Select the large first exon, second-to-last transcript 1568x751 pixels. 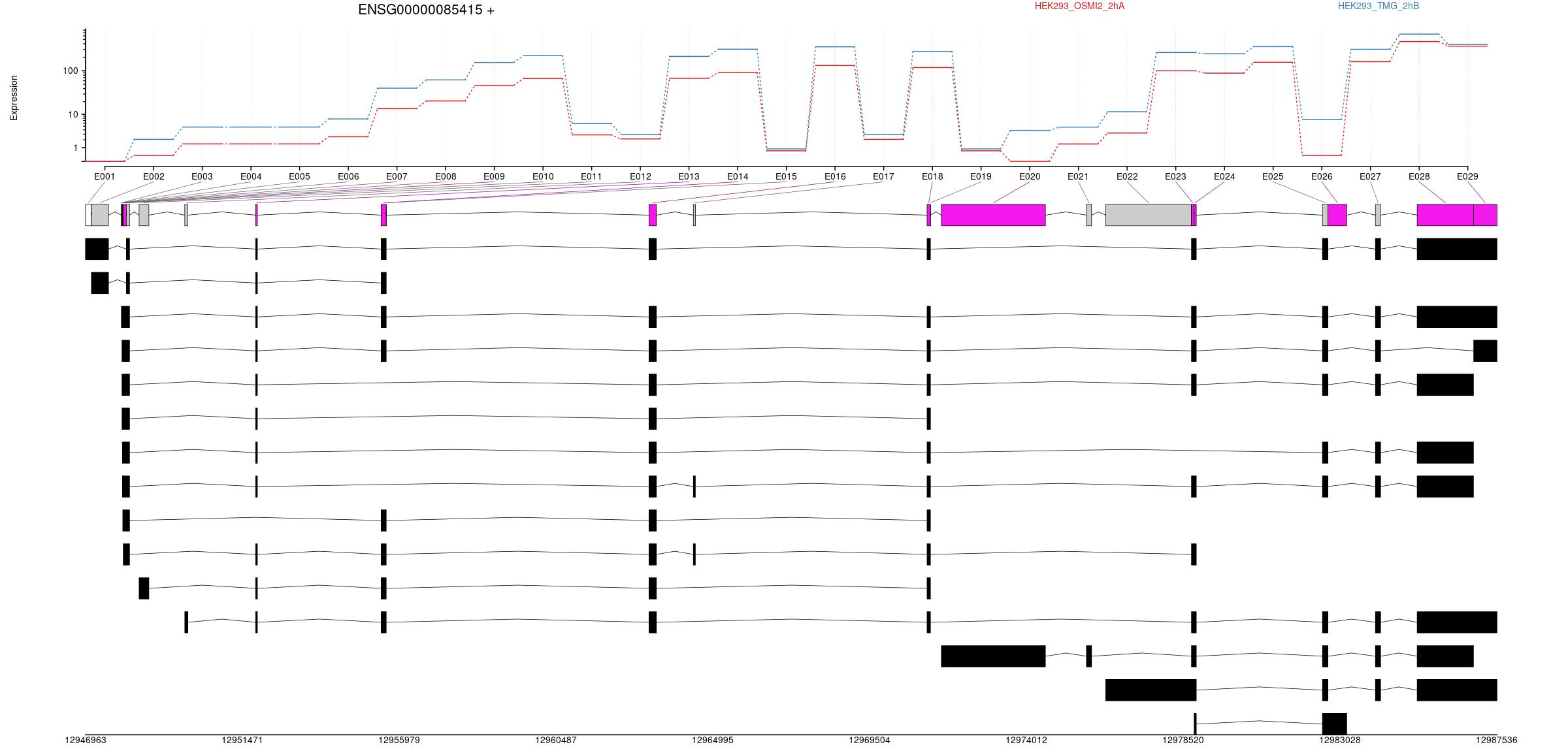coord(1151,690)
